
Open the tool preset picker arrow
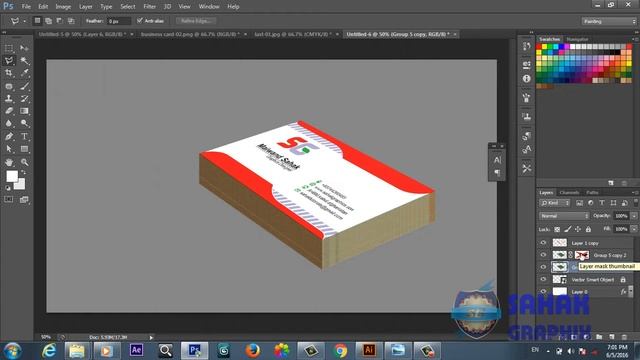(24, 21)
